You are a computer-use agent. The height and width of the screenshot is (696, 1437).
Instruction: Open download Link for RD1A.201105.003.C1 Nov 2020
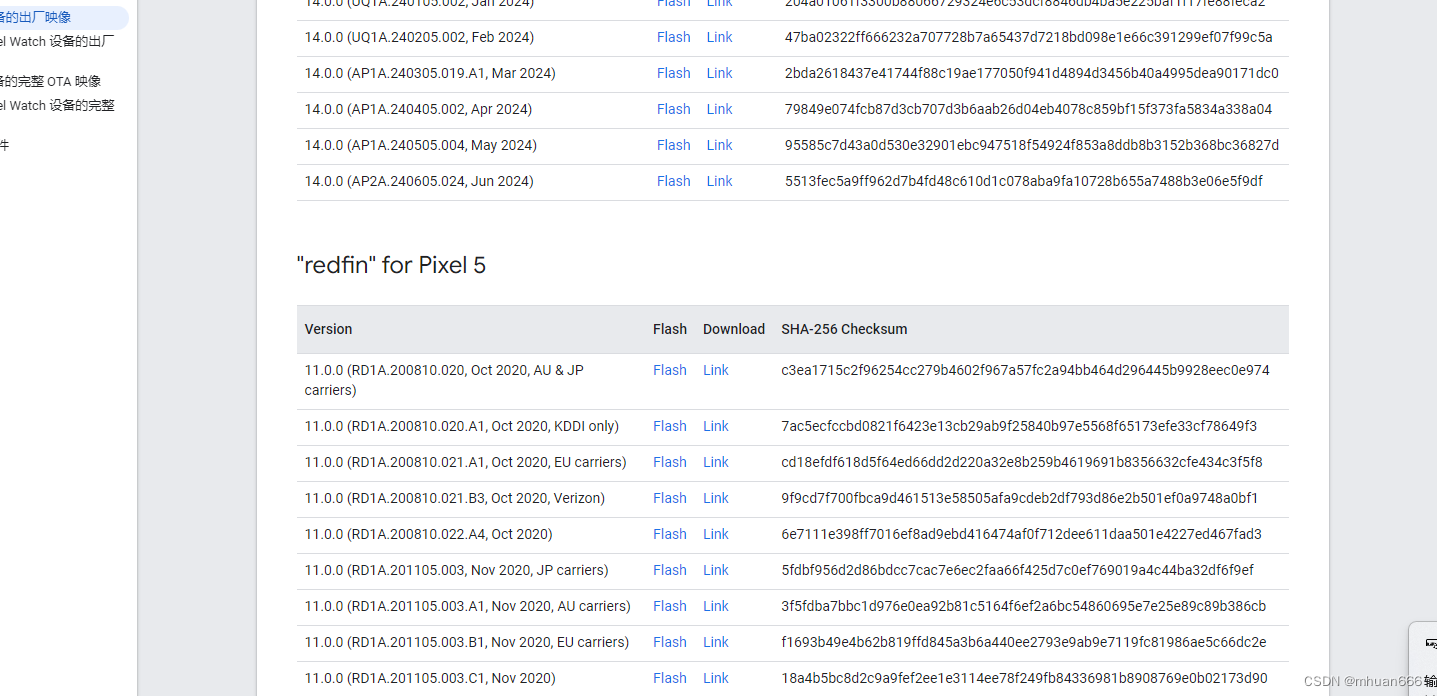[x=715, y=678]
